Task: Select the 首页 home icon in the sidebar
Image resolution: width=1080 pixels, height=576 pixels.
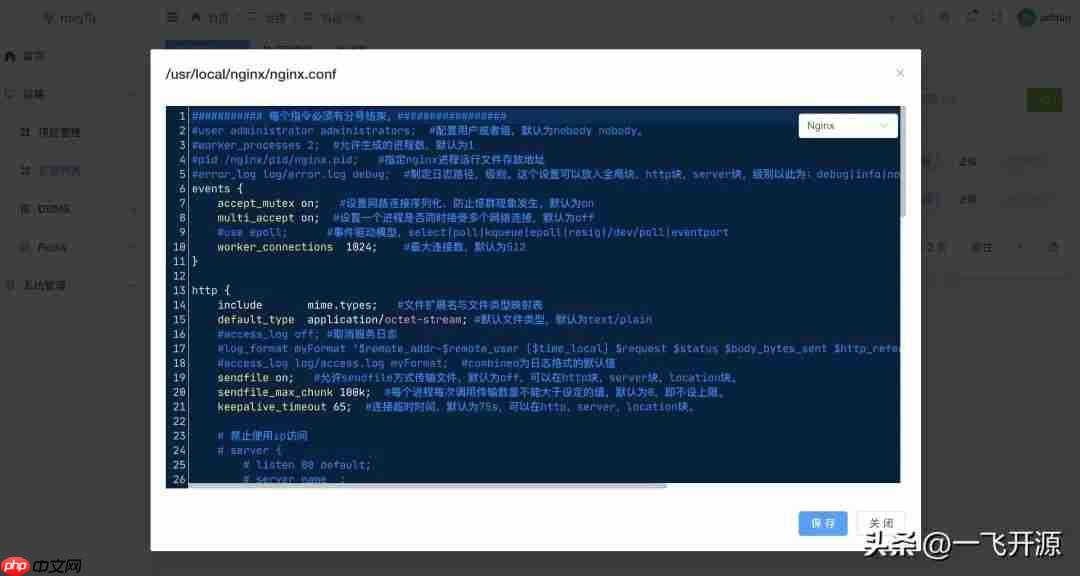Action: (x=10, y=55)
